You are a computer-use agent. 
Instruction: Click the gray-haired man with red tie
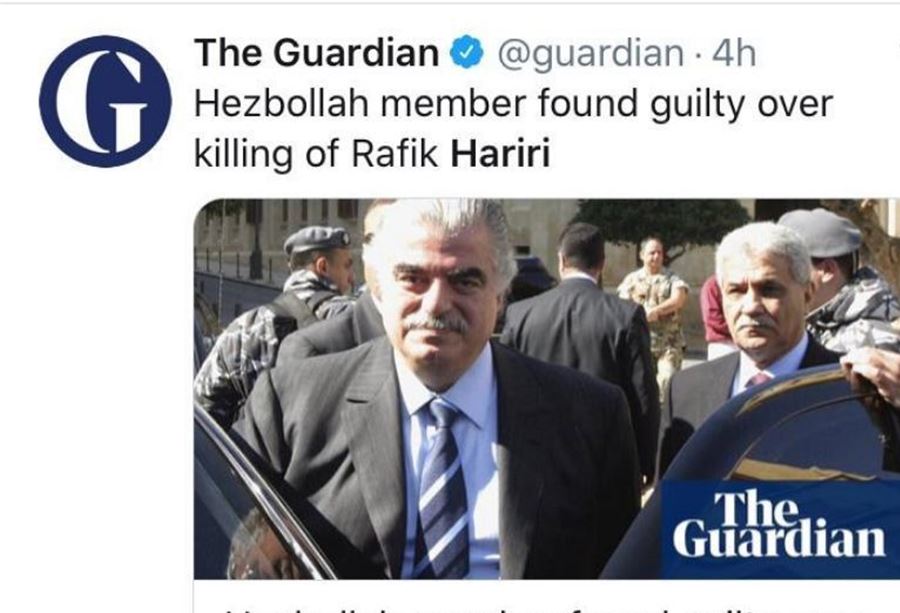[758, 310]
